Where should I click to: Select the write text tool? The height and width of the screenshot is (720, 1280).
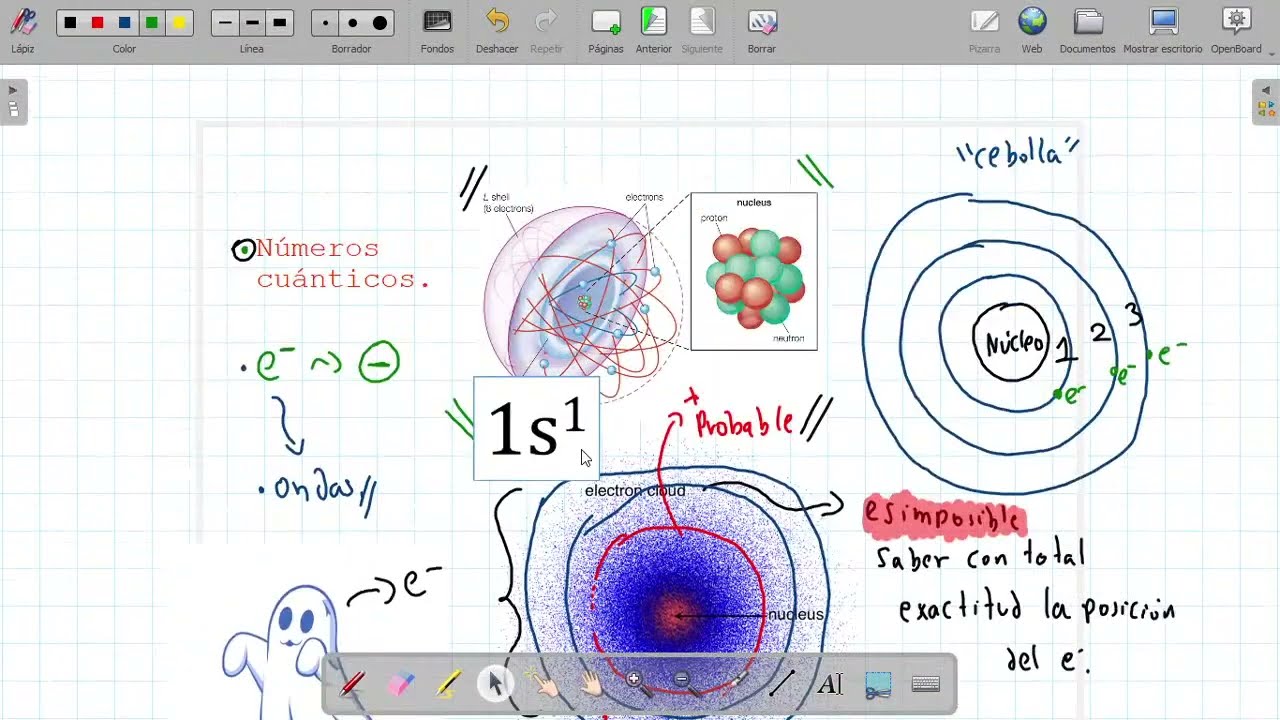pyautogui.click(x=830, y=684)
